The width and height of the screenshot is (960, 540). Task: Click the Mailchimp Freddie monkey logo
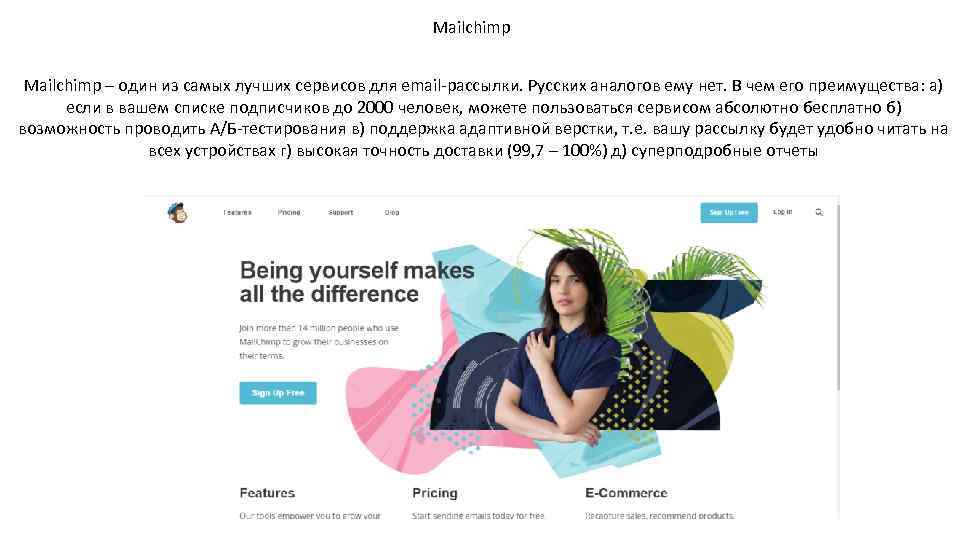(178, 212)
